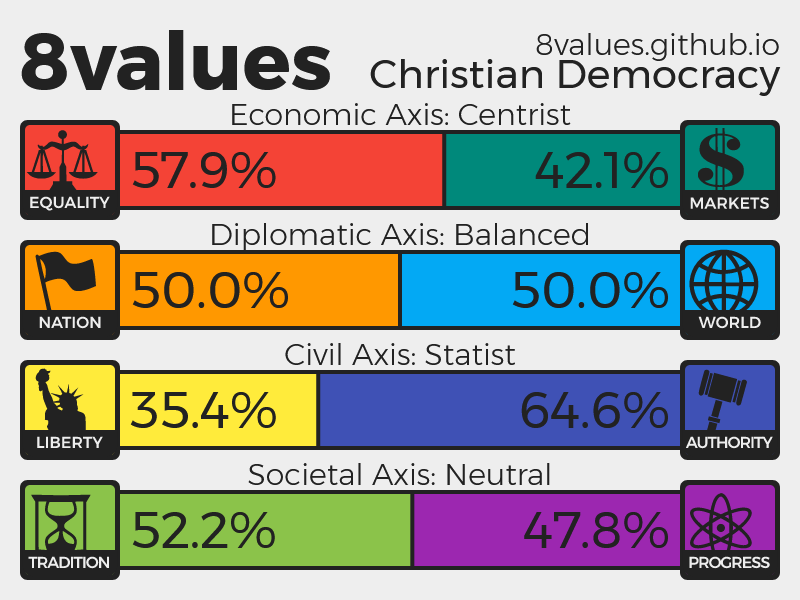Click the red 57.9% equality bar
The width and height of the screenshot is (800, 600).
pos(281,170)
